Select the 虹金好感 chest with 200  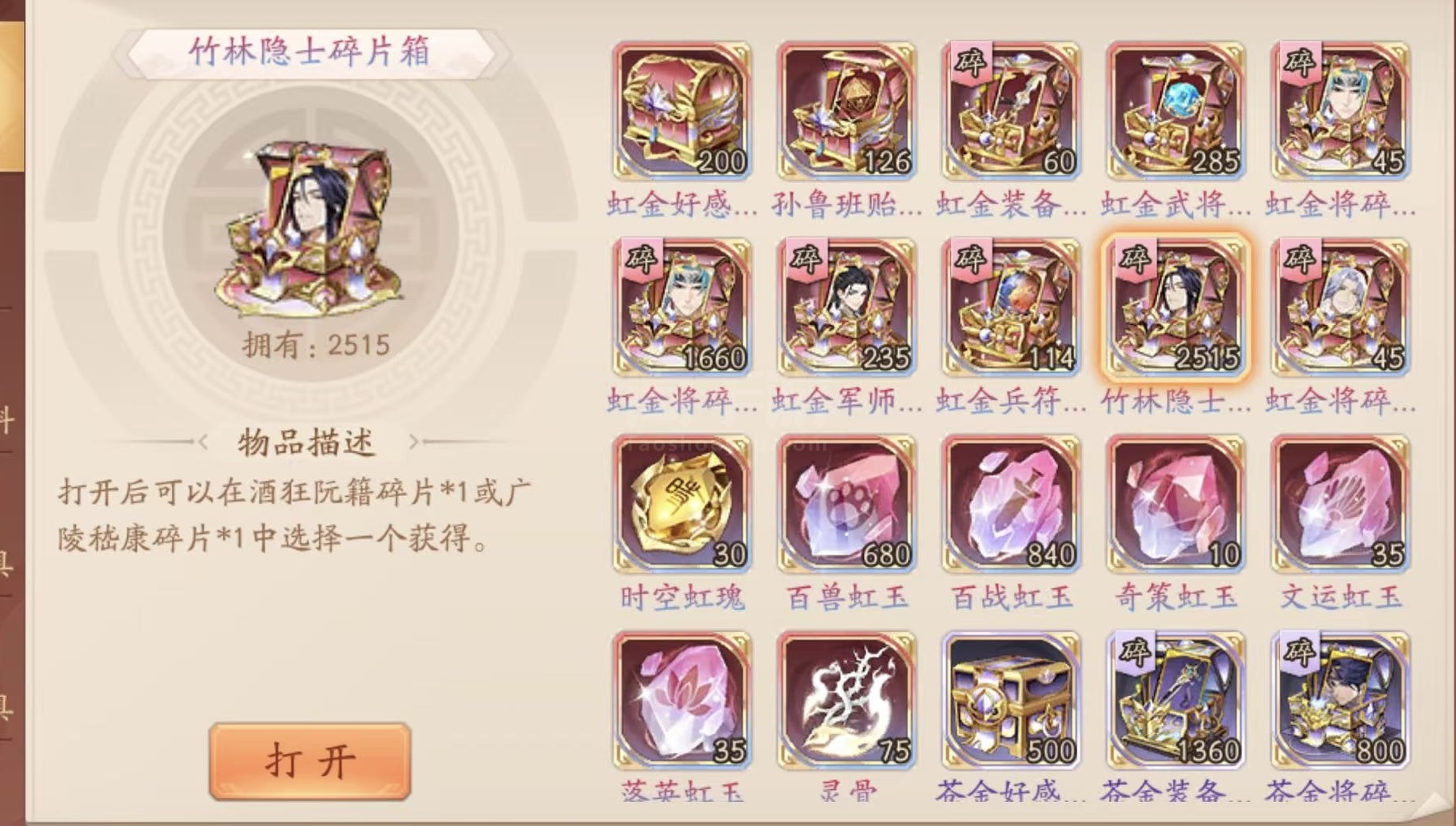(x=682, y=110)
